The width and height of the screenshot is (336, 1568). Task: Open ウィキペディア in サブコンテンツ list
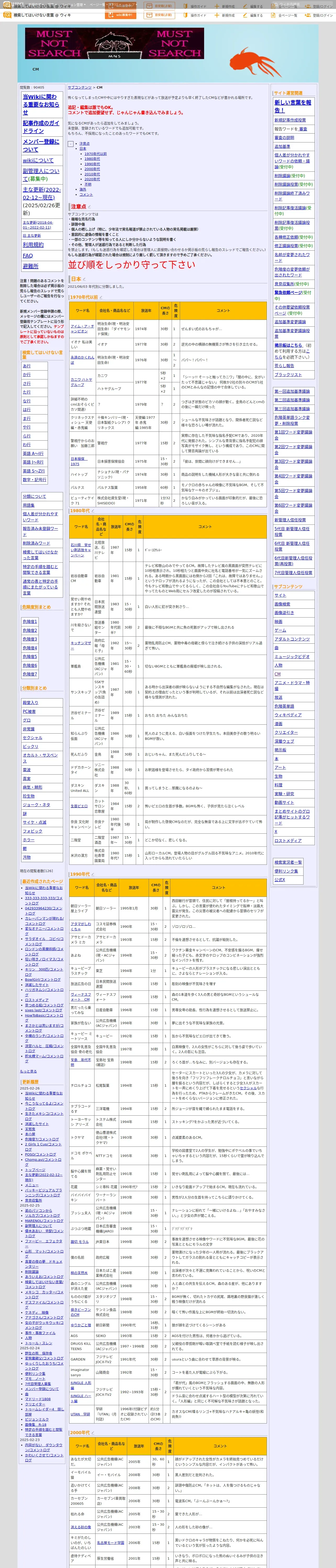(x=288, y=715)
